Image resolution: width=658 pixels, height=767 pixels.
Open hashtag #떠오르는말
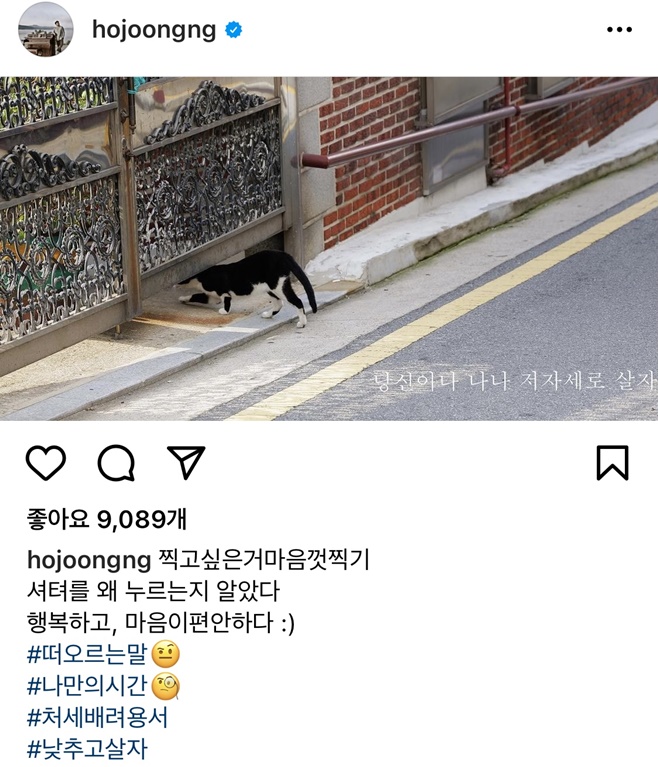pos(87,654)
